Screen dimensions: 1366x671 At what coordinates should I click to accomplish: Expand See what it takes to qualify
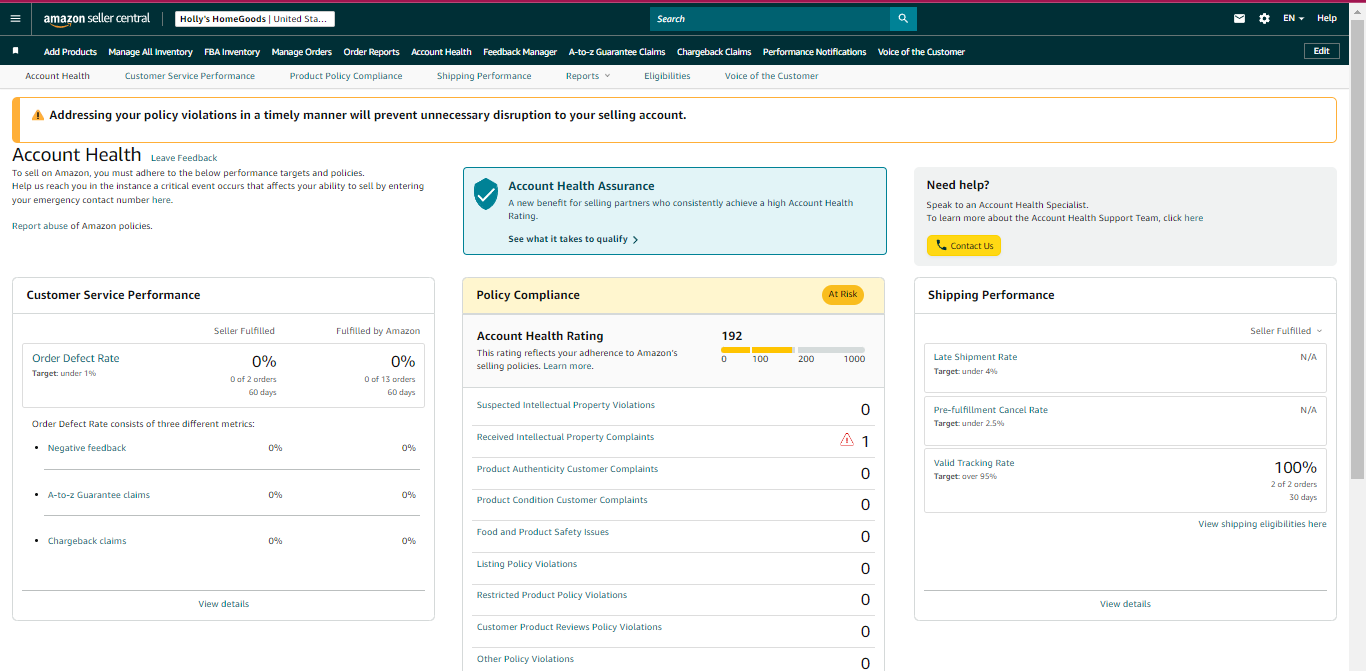(x=573, y=239)
